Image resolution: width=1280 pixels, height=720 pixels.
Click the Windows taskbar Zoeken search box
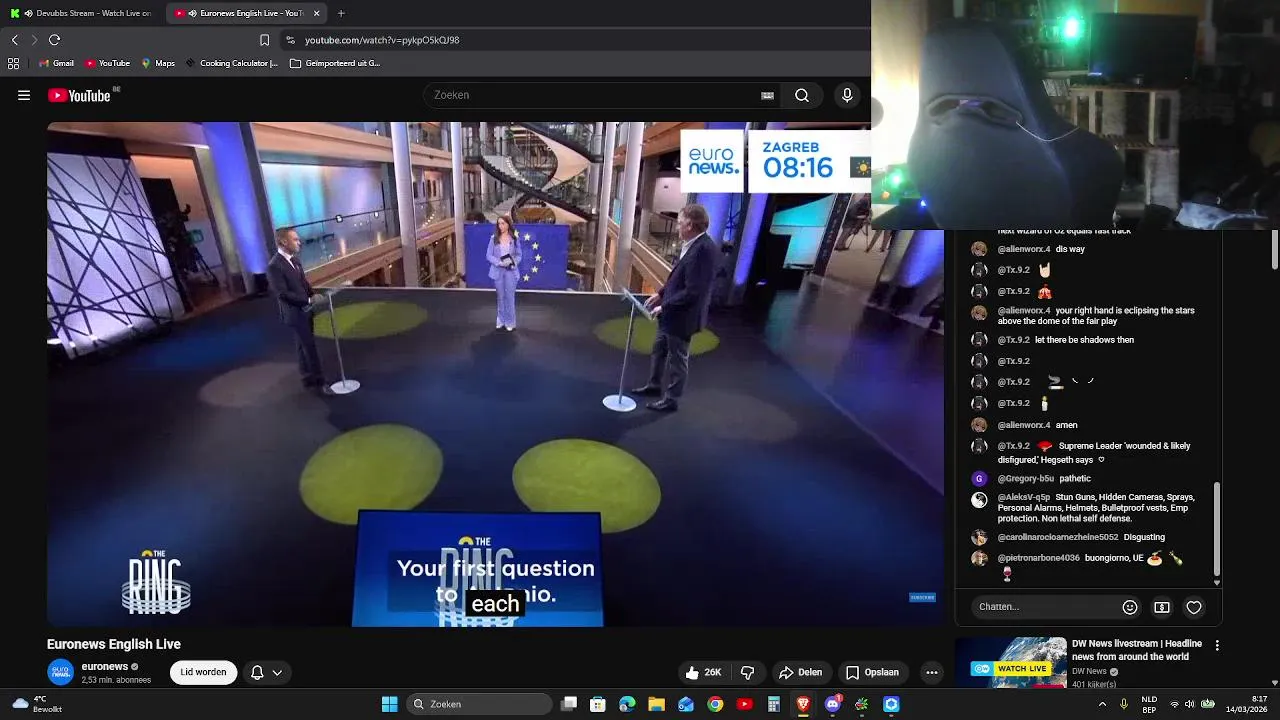(x=480, y=704)
